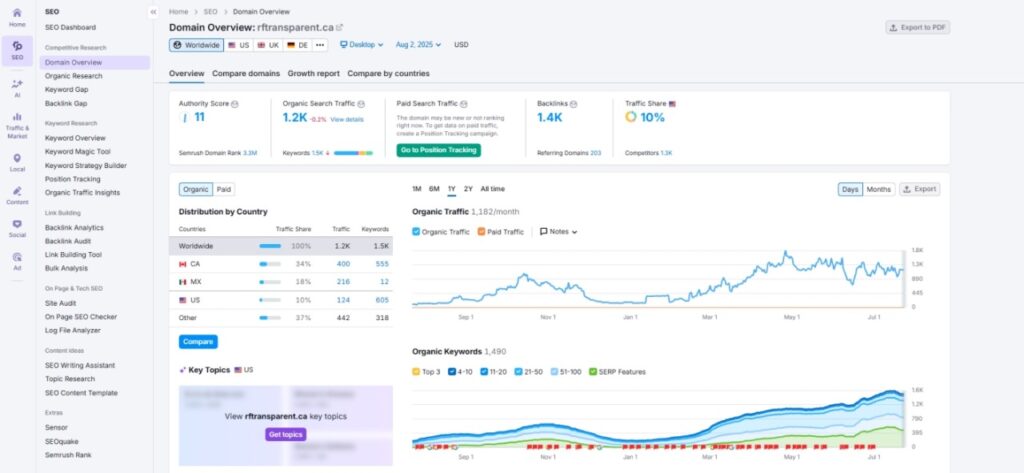
Task: Toggle the Paid Traffic checkbox
Action: click(x=481, y=231)
